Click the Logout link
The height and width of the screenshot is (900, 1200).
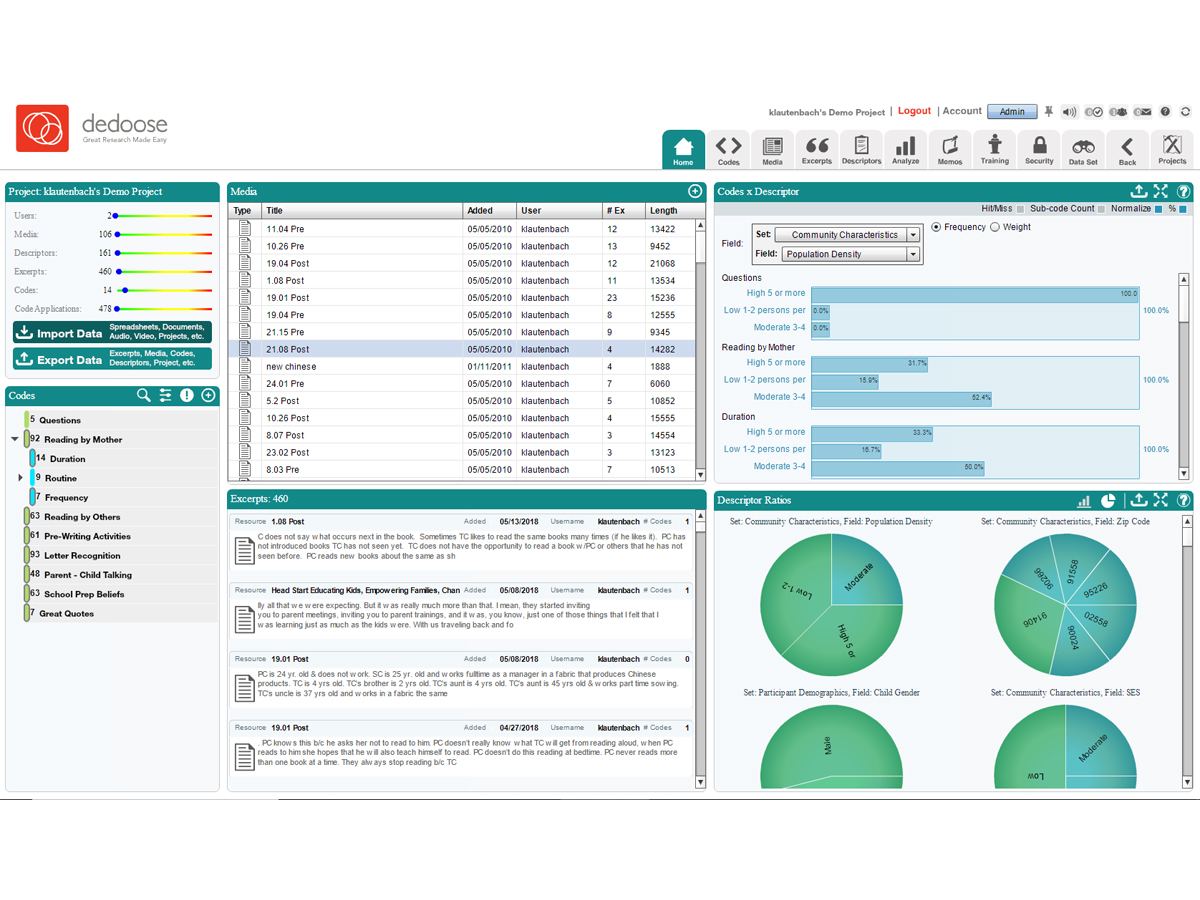point(914,111)
